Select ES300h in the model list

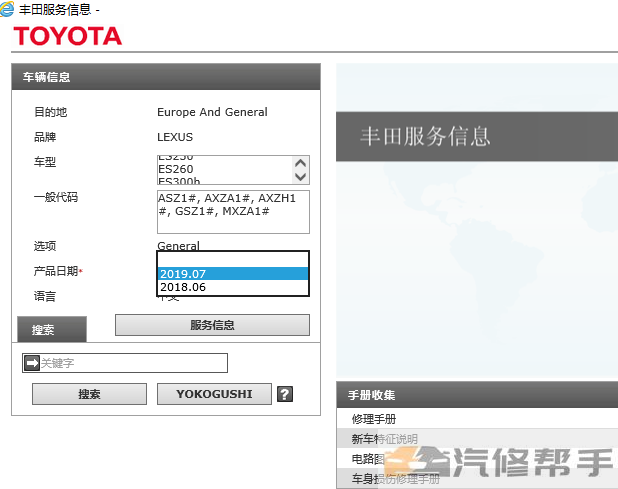coord(179,181)
